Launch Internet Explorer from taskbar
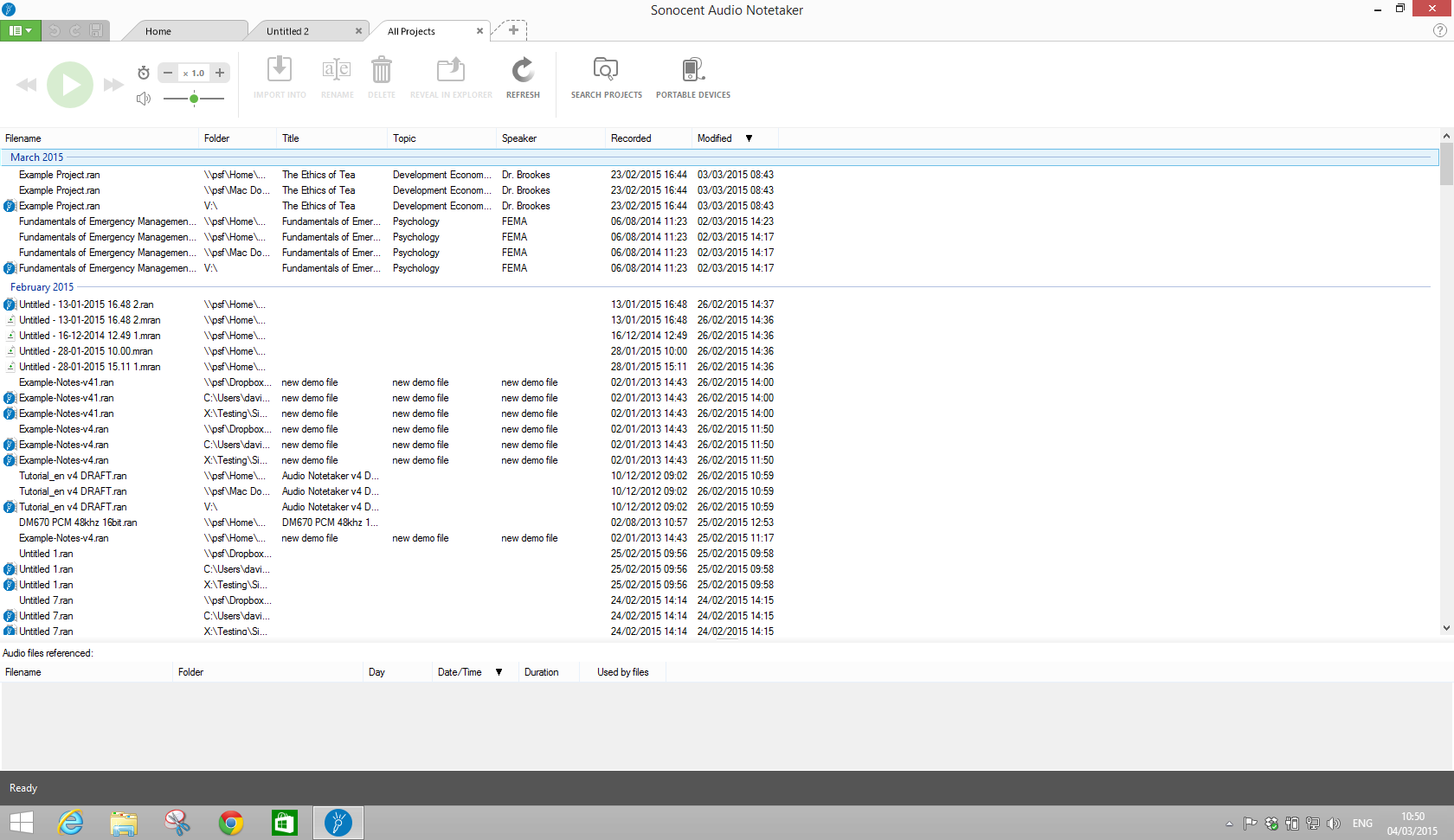This screenshot has width=1454, height=840. (70, 823)
